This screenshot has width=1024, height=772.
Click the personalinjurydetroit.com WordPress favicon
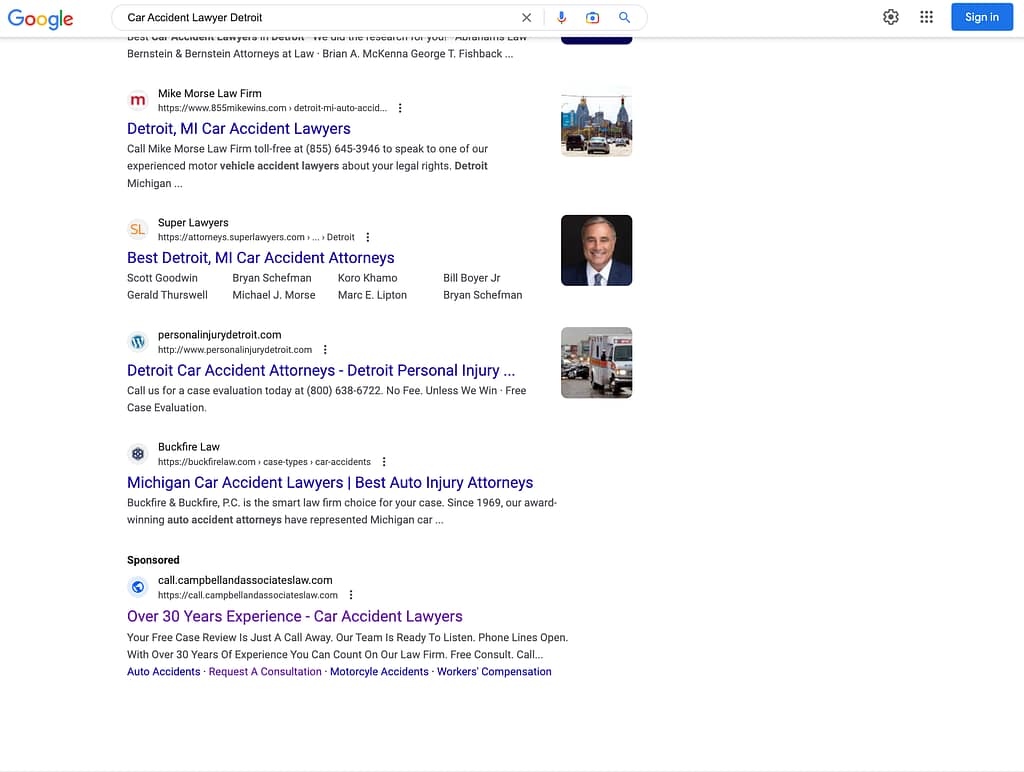pyautogui.click(x=138, y=342)
